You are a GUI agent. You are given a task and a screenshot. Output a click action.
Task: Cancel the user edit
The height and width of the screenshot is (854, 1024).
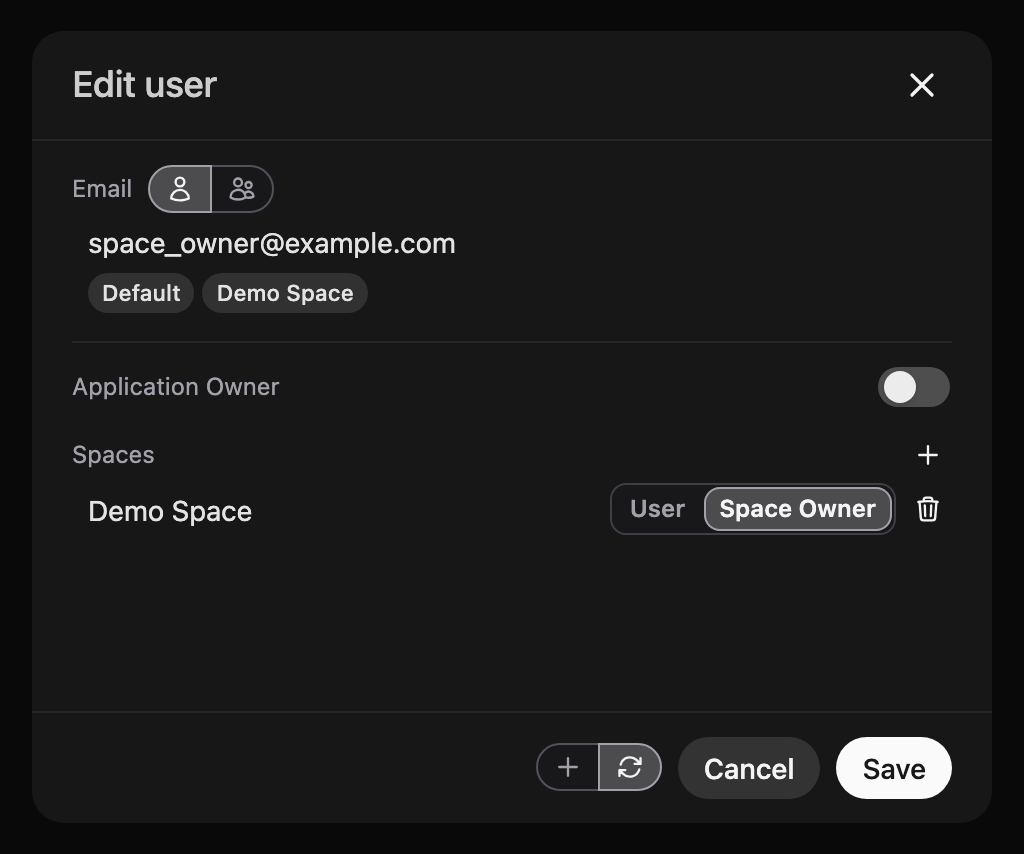748,768
